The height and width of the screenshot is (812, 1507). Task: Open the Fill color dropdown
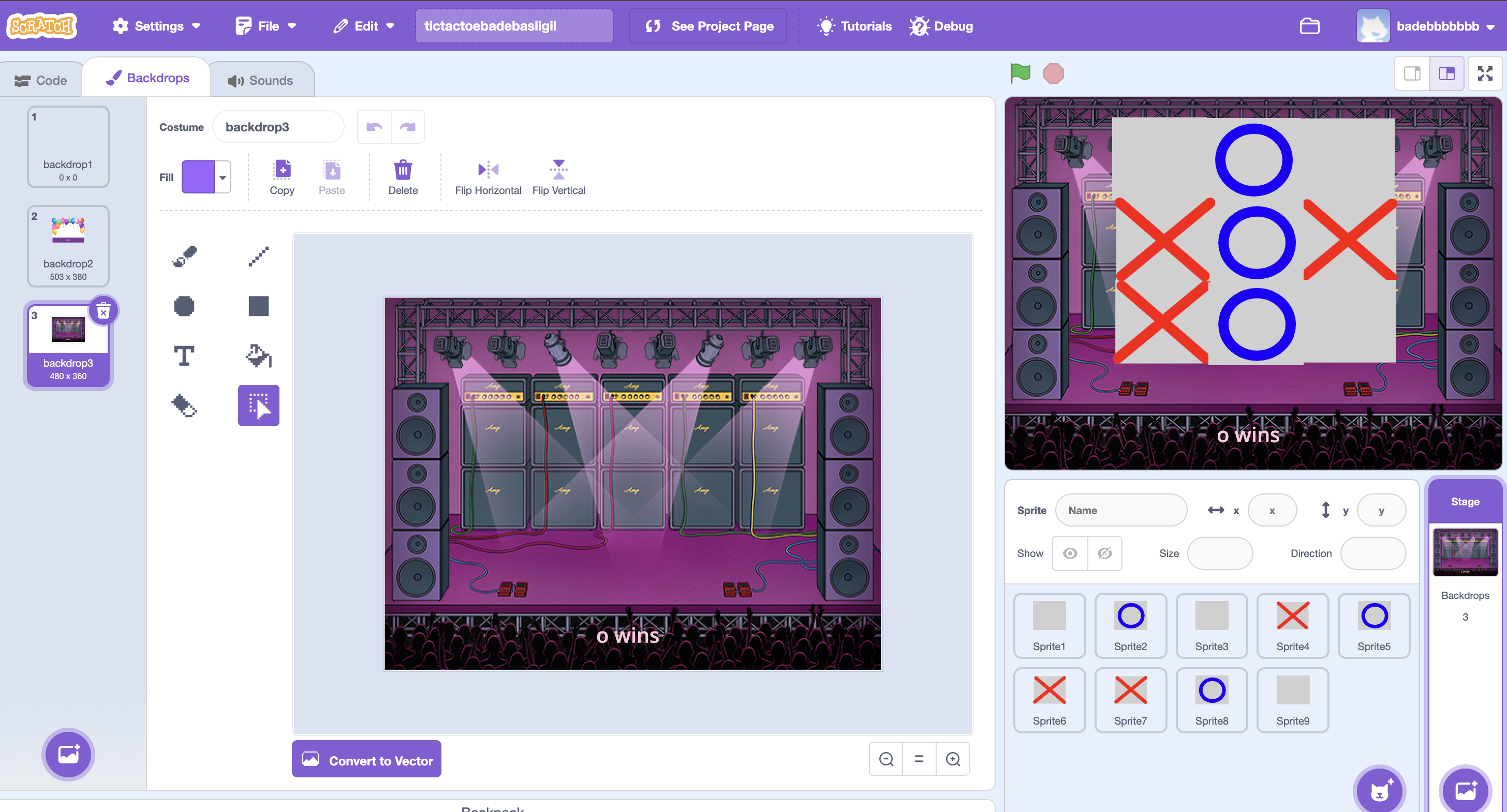tap(223, 177)
